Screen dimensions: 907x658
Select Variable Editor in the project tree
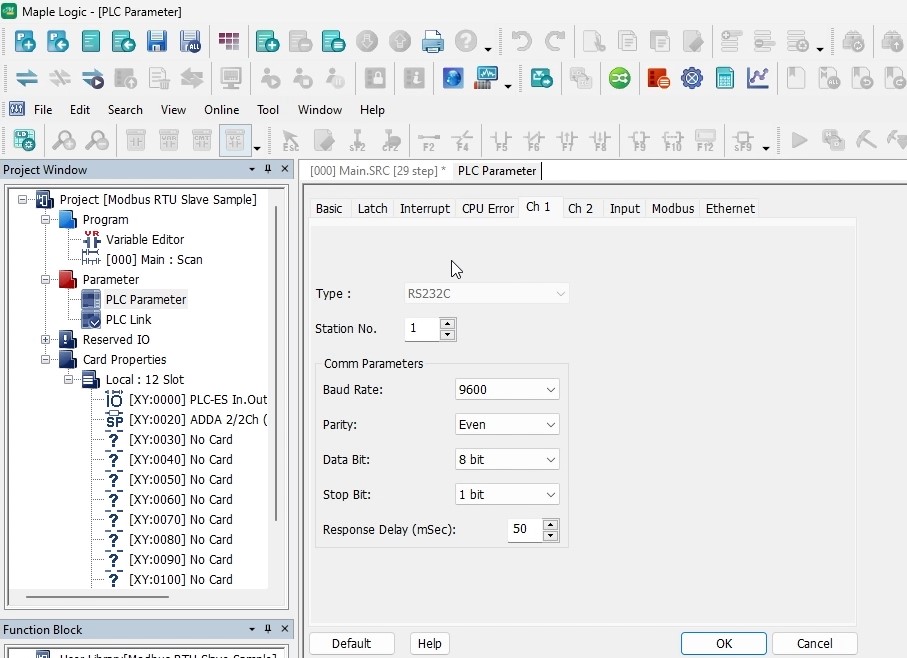[145, 239]
